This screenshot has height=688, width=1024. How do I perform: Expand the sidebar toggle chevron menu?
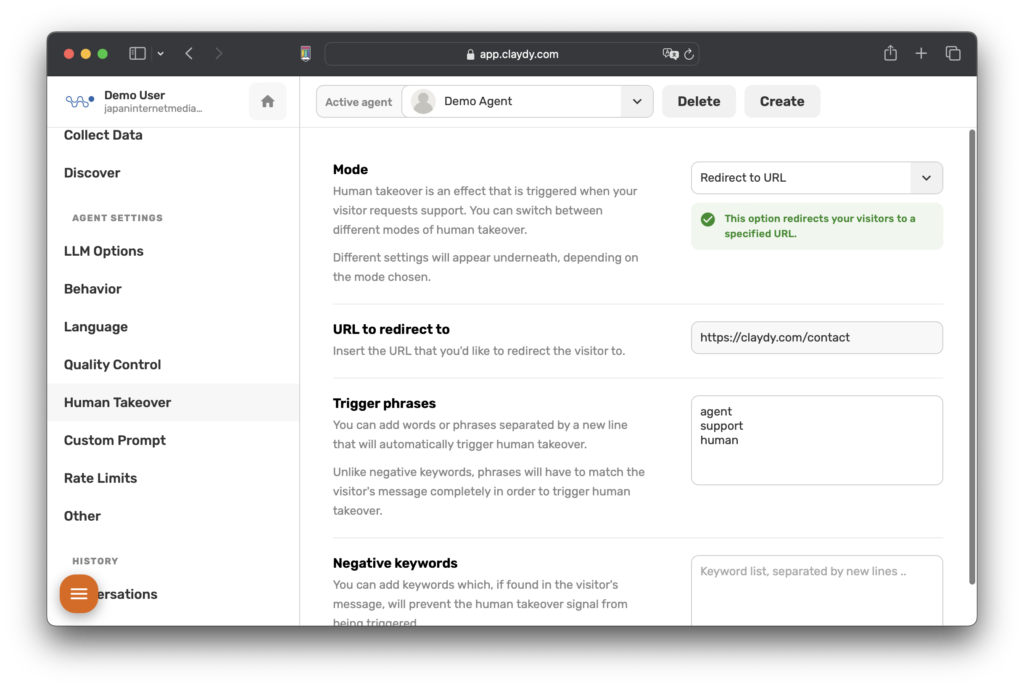click(160, 53)
